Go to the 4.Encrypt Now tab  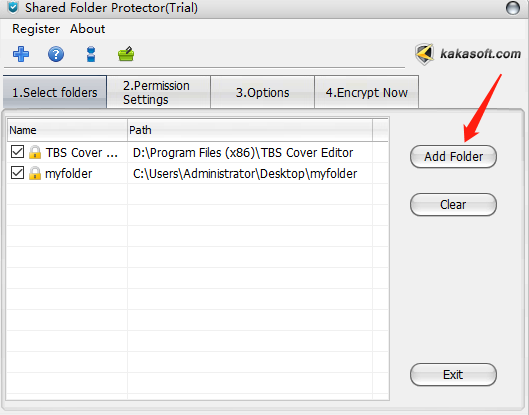(x=367, y=92)
